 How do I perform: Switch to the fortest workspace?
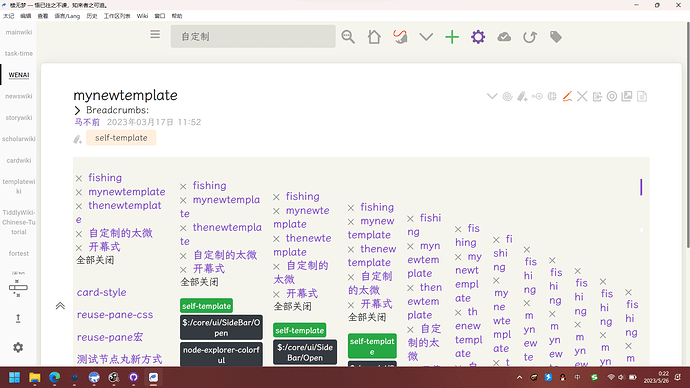click(x=18, y=253)
